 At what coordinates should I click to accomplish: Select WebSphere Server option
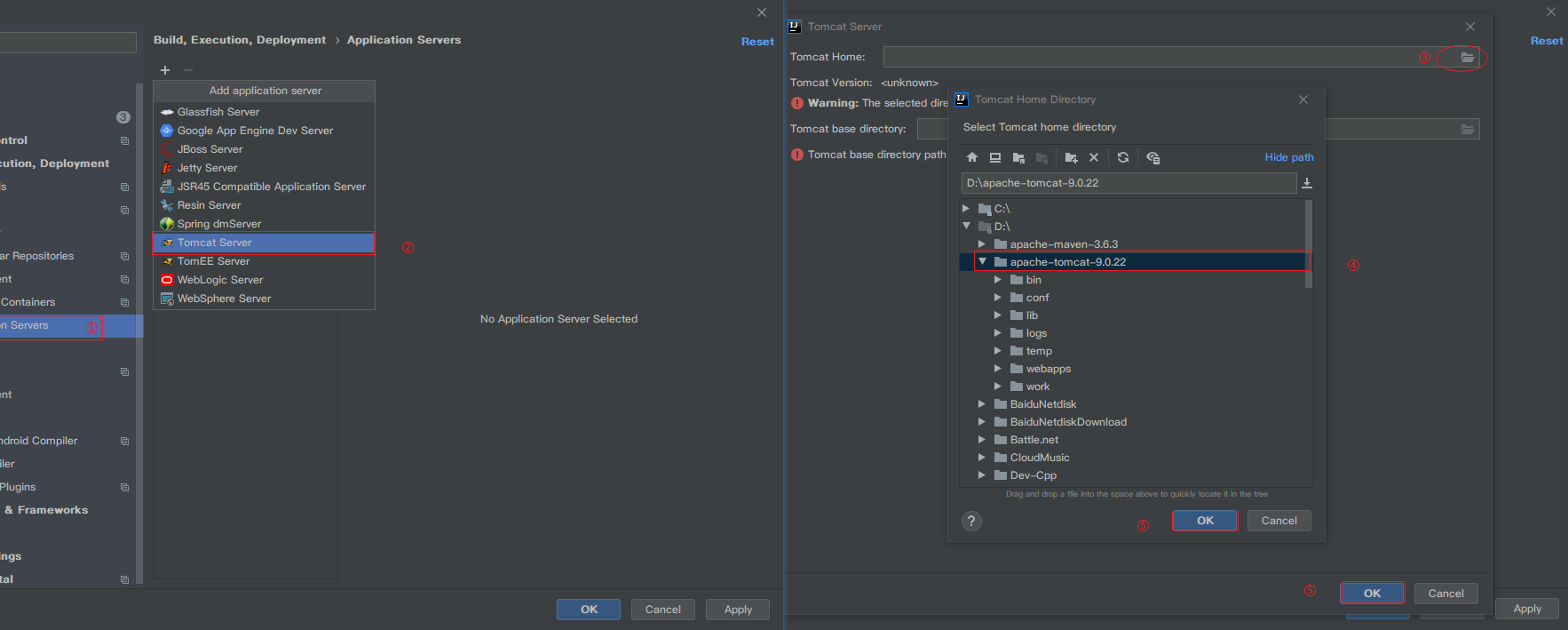pyautogui.click(x=264, y=299)
